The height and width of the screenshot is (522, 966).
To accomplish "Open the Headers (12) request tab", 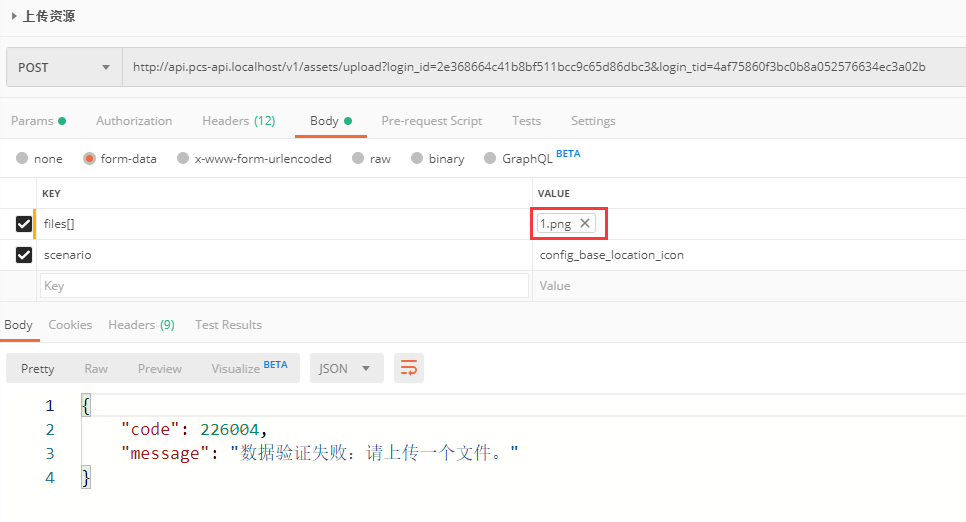I will (x=238, y=121).
